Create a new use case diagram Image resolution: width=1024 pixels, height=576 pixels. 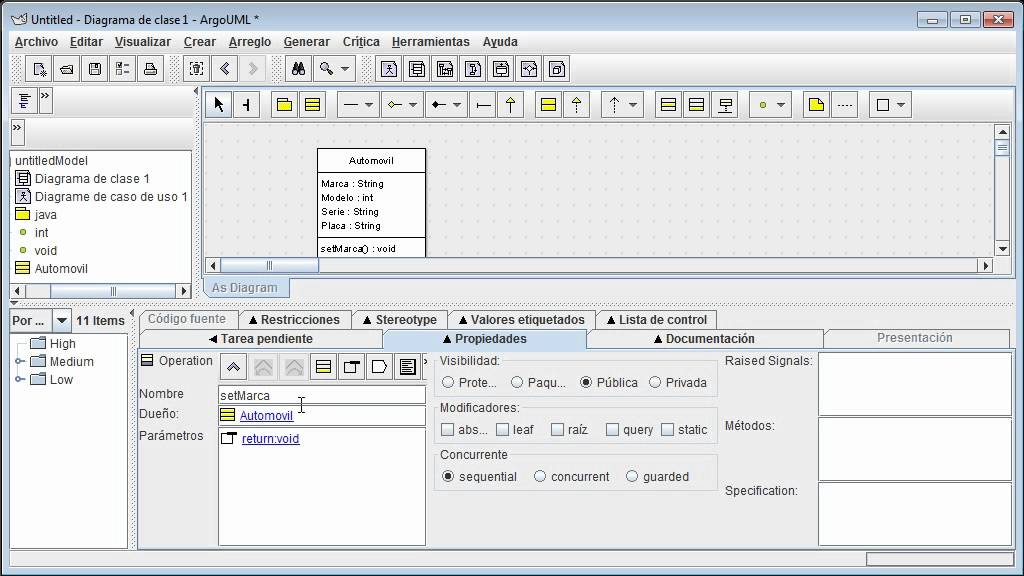(x=389, y=69)
